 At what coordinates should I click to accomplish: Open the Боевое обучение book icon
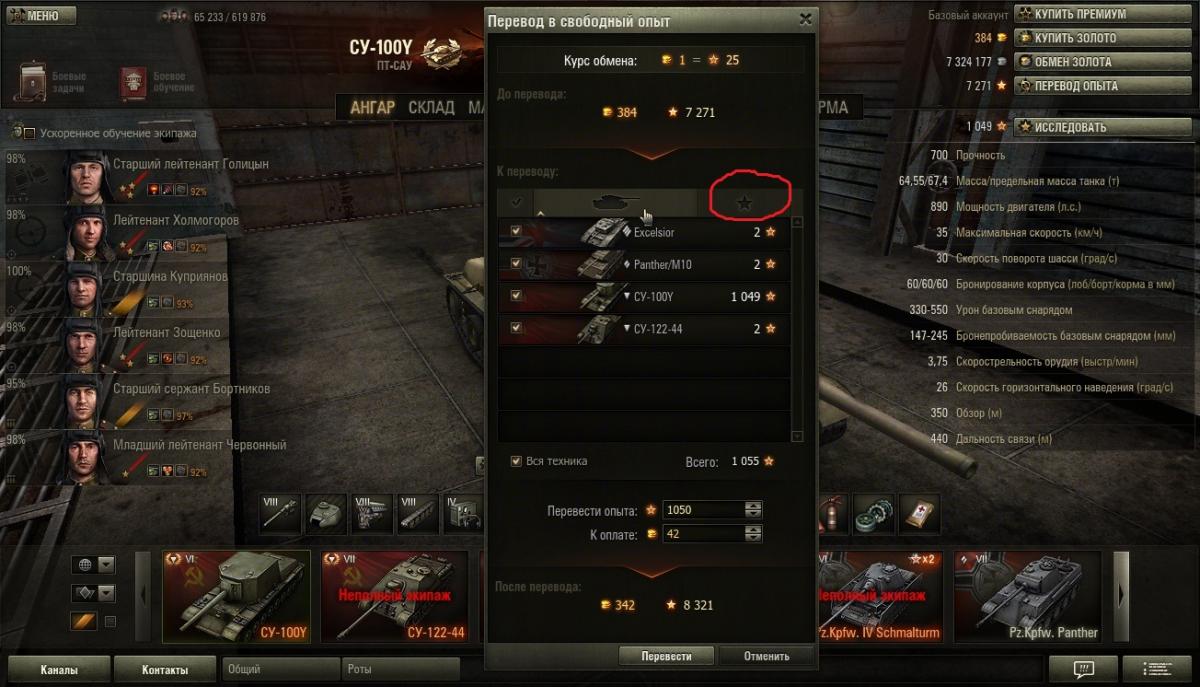coord(133,83)
